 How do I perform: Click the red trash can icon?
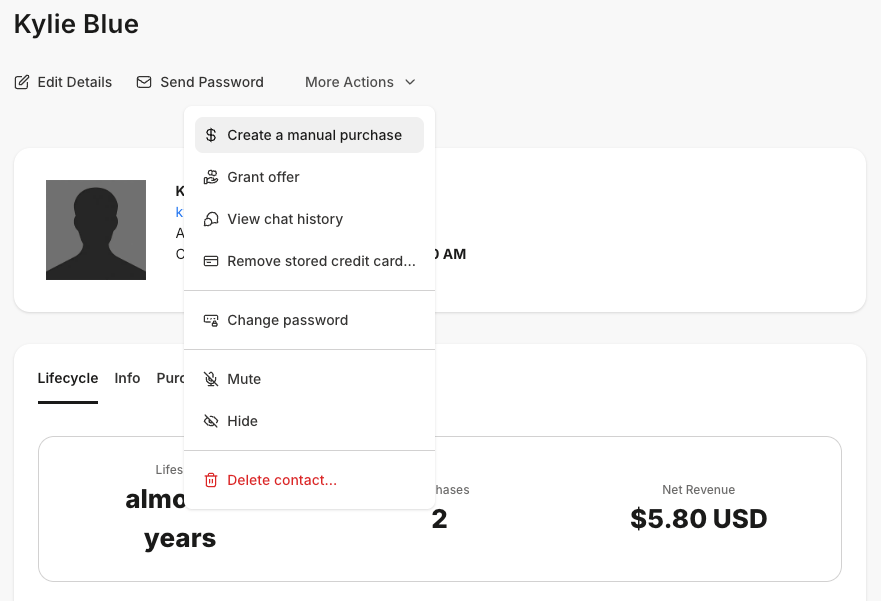211,480
